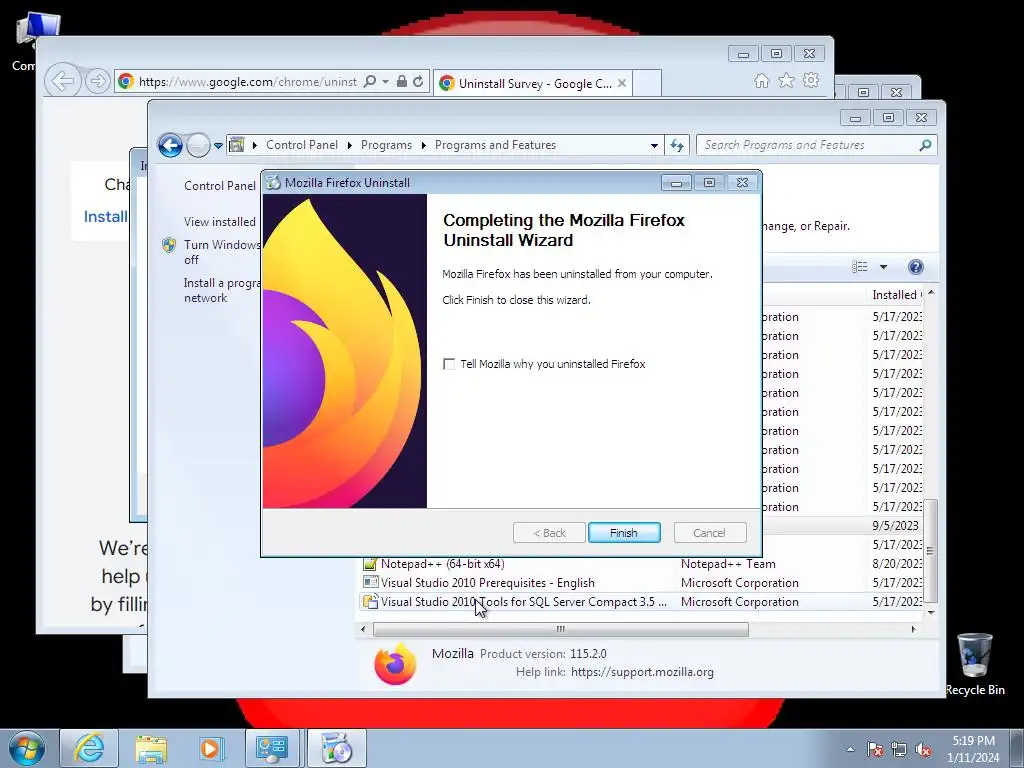Open Control Panel Home link
The height and width of the screenshot is (768, 1024).
(219, 185)
